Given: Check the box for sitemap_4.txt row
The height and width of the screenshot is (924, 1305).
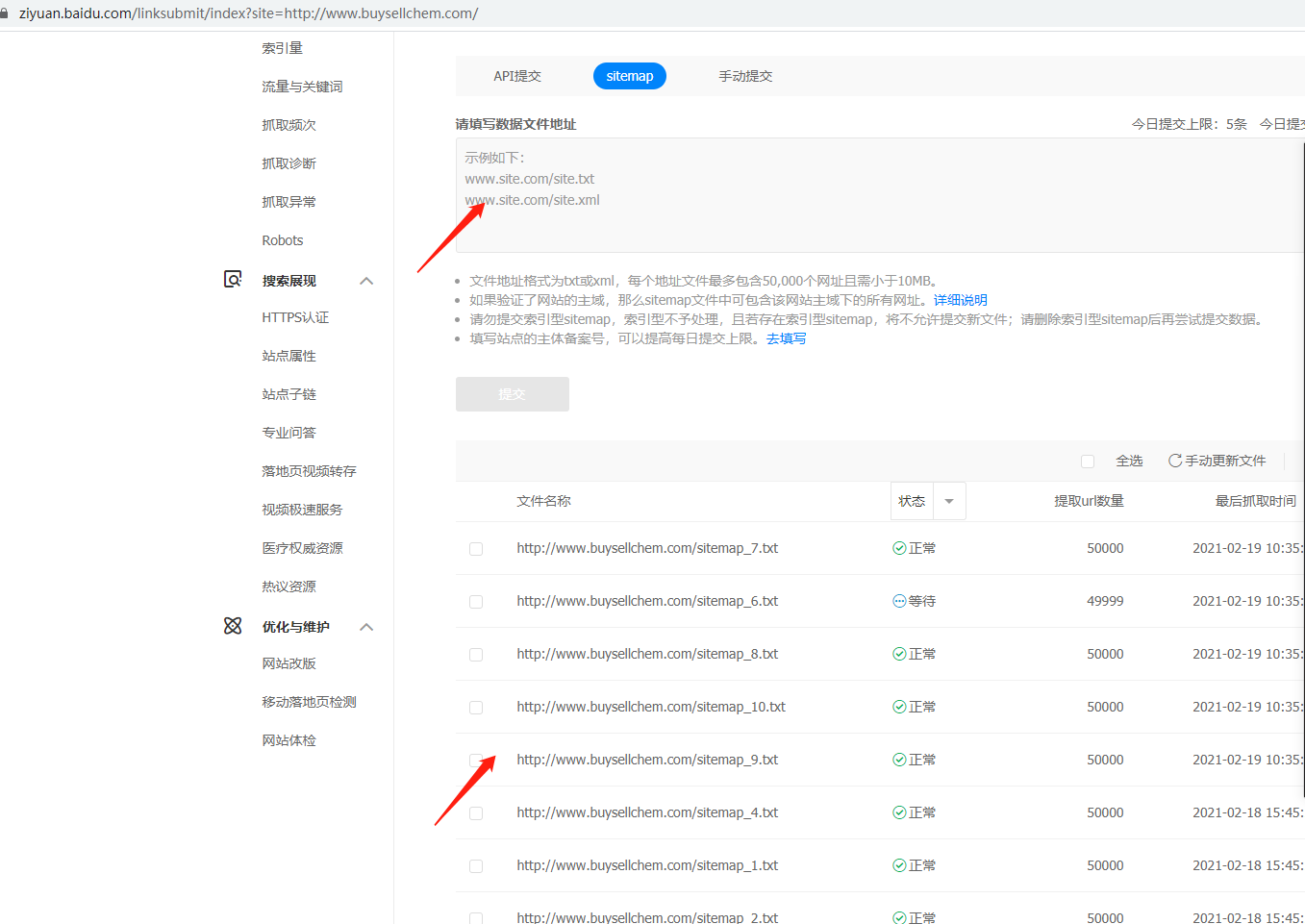Looking at the screenshot, I should (476, 813).
